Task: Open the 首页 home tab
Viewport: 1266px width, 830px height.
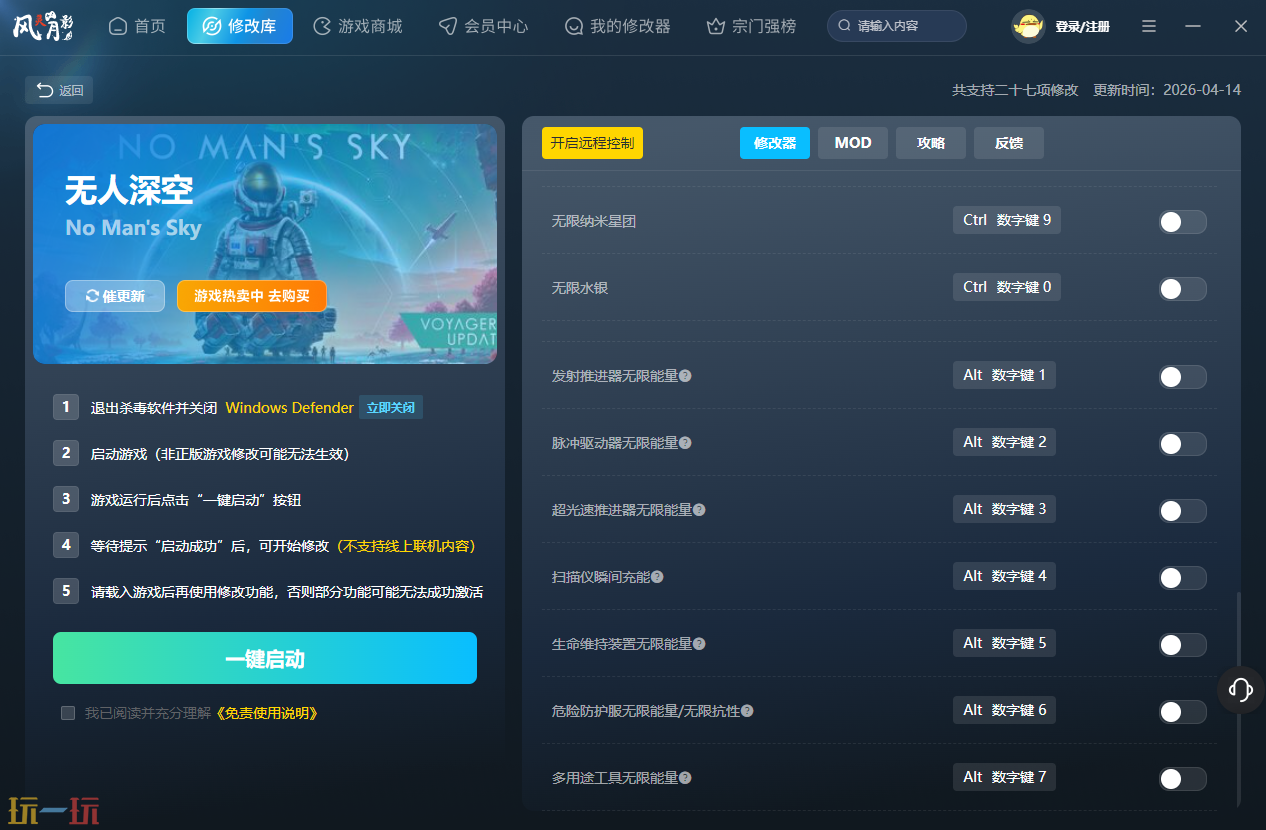Action: click(137, 26)
